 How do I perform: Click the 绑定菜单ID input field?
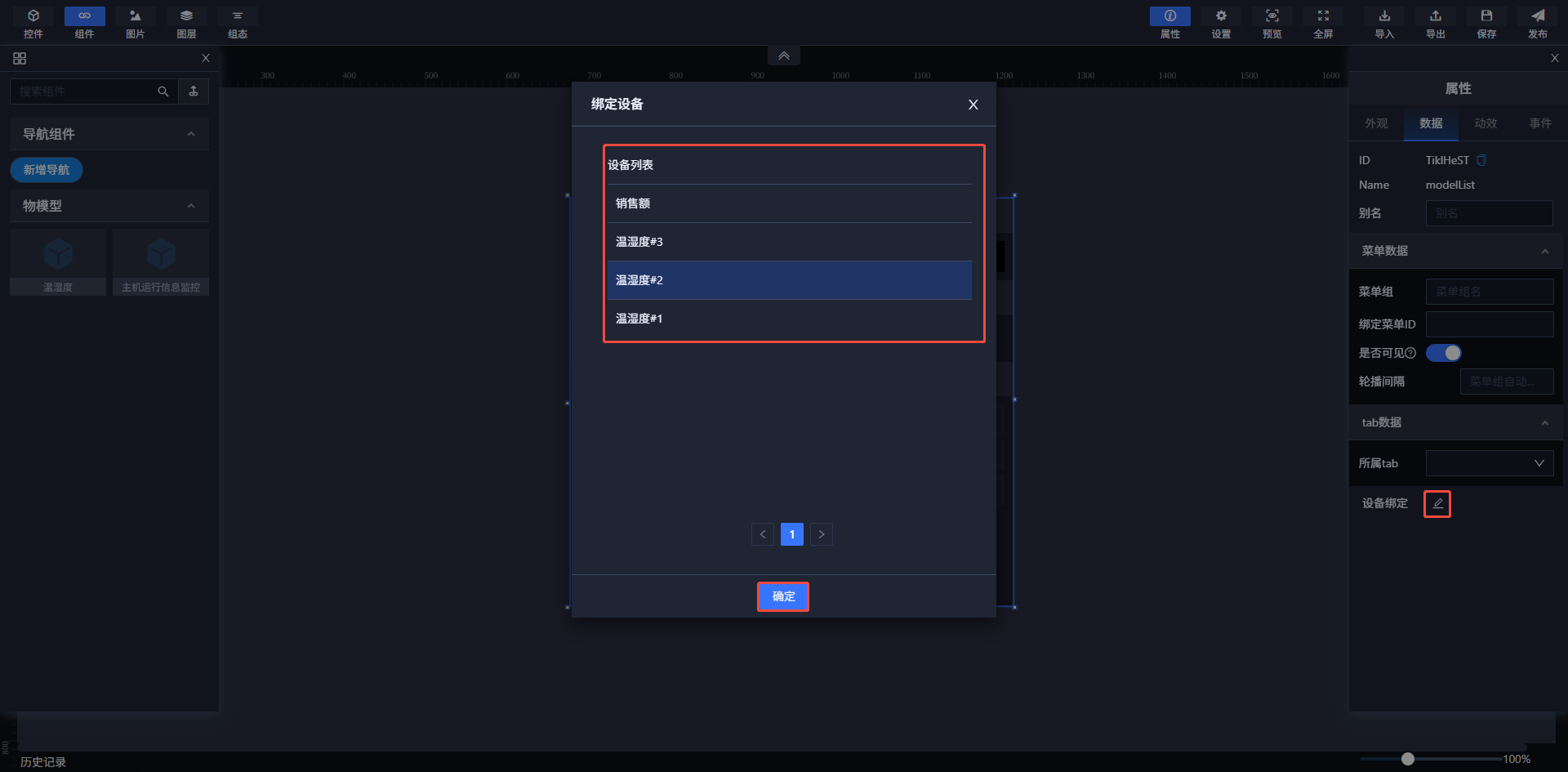coord(1490,324)
